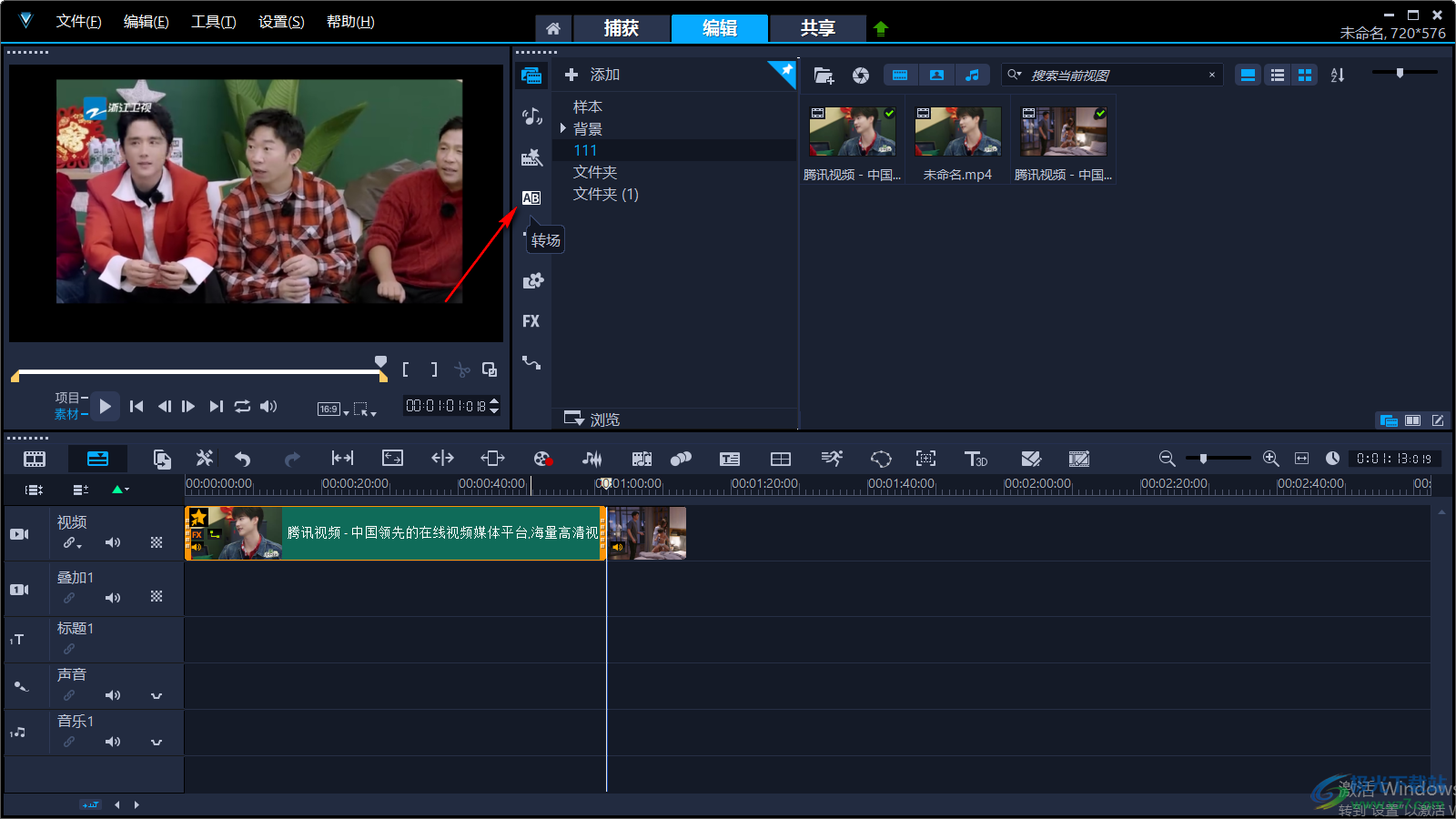Switch to timeline view in timeline toolbar
Viewport: 1456px width, 819px height.
click(x=97, y=459)
